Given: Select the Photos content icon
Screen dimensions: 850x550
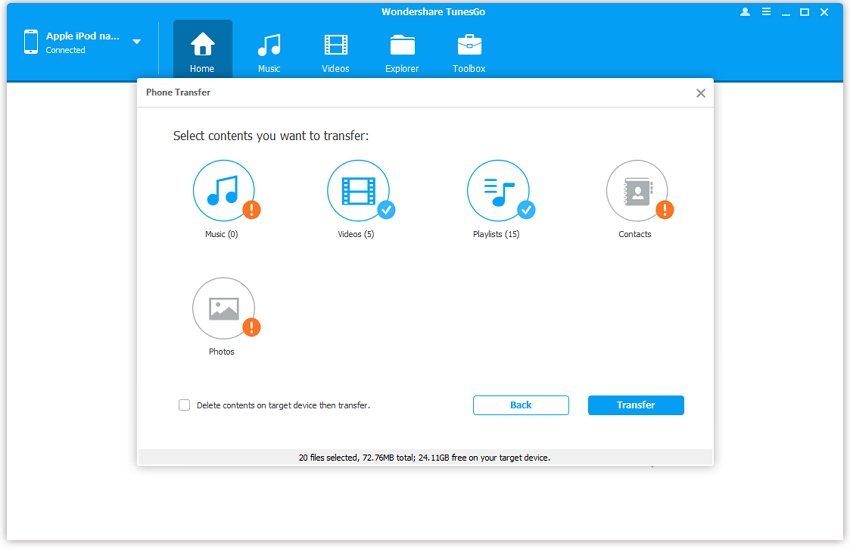Looking at the screenshot, I should tap(223, 309).
